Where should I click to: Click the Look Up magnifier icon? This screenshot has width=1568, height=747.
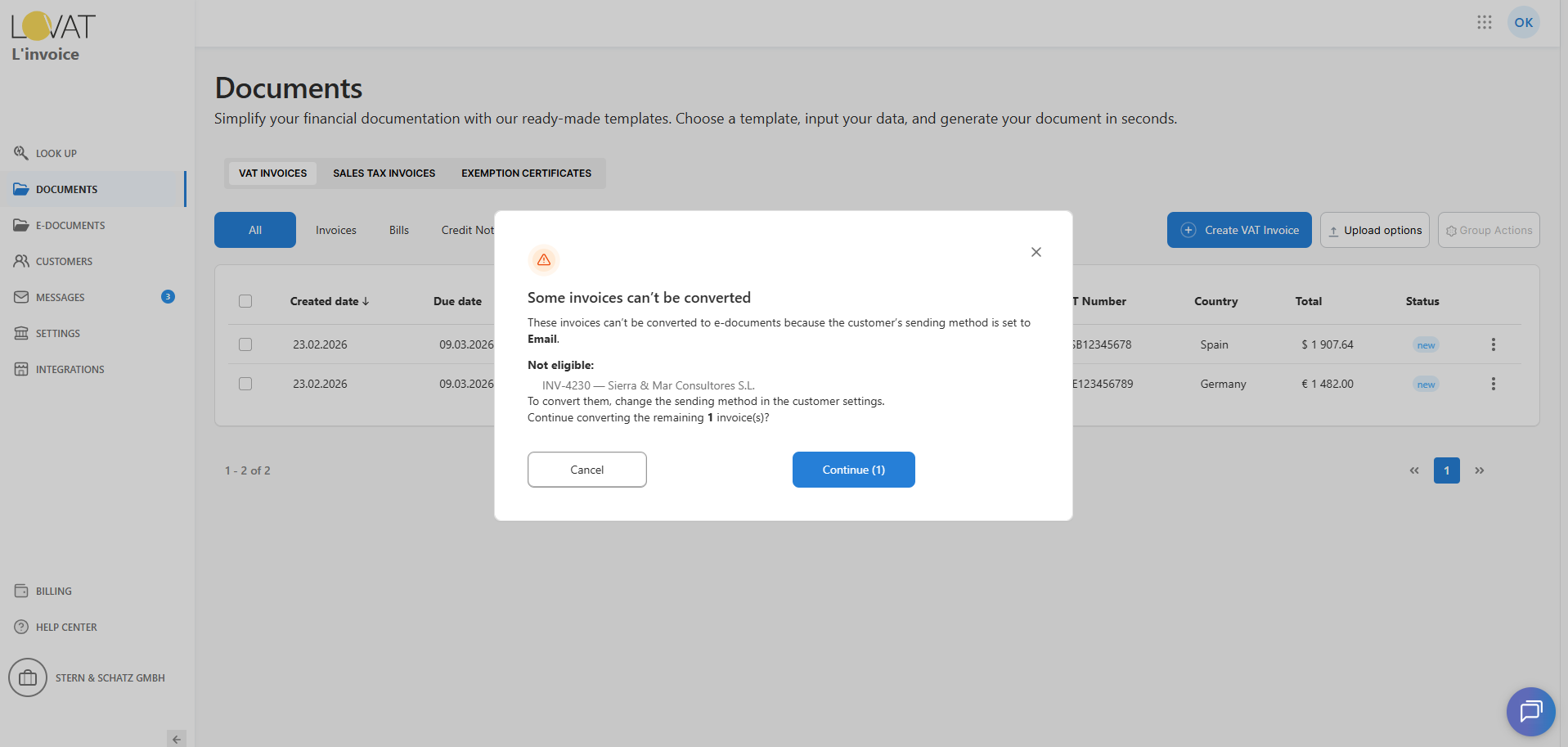click(x=21, y=153)
